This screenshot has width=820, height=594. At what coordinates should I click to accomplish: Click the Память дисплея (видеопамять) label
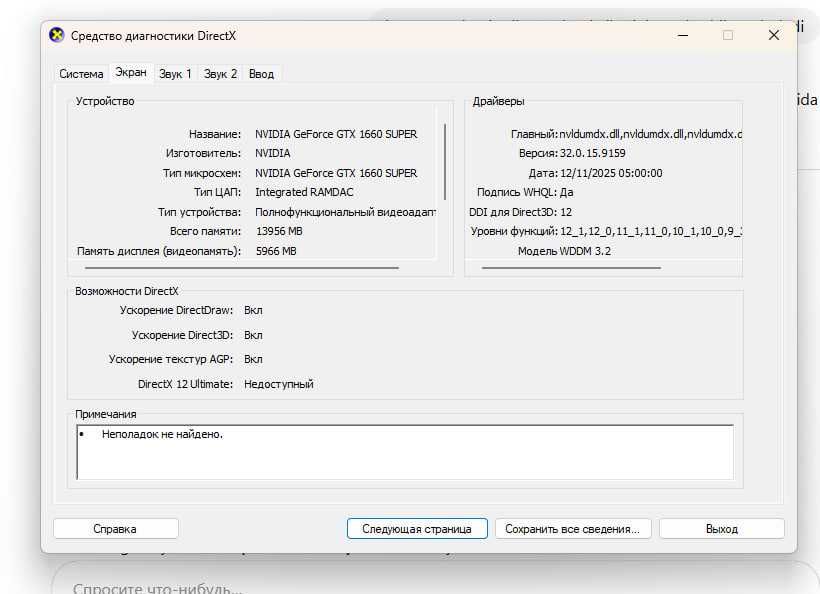[159, 251]
